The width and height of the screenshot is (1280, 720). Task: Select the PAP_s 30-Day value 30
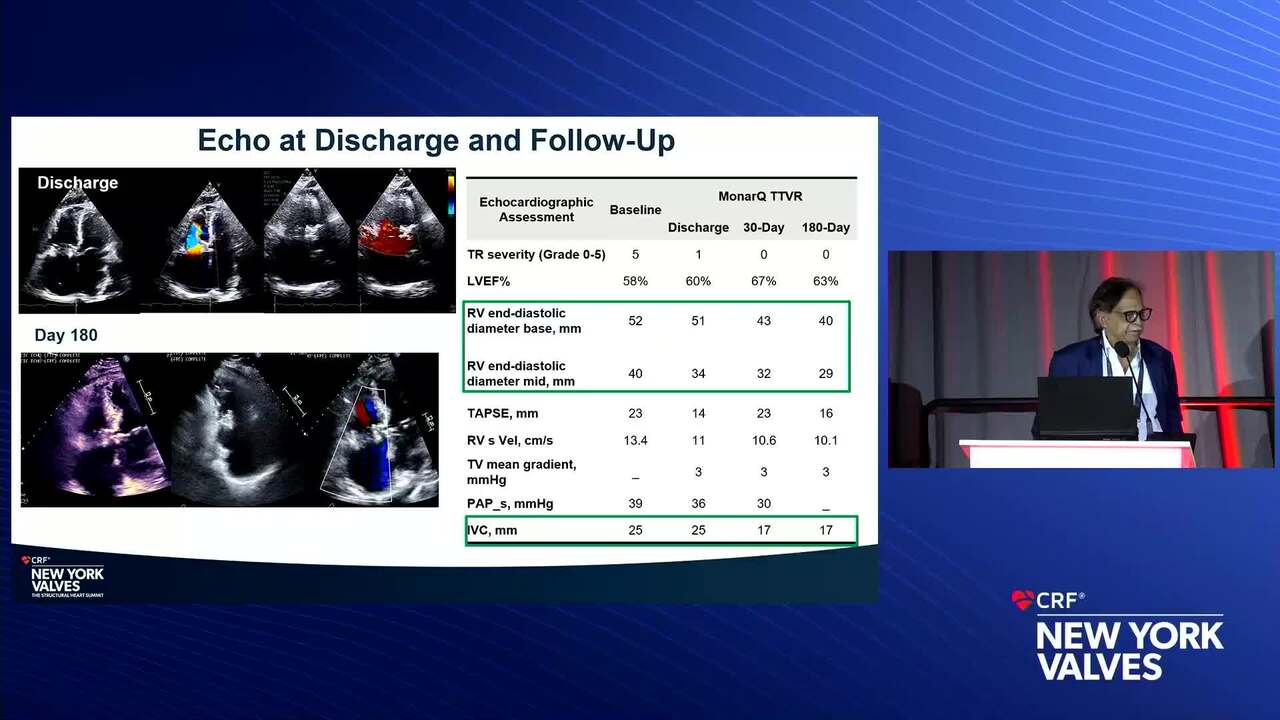tap(763, 504)
